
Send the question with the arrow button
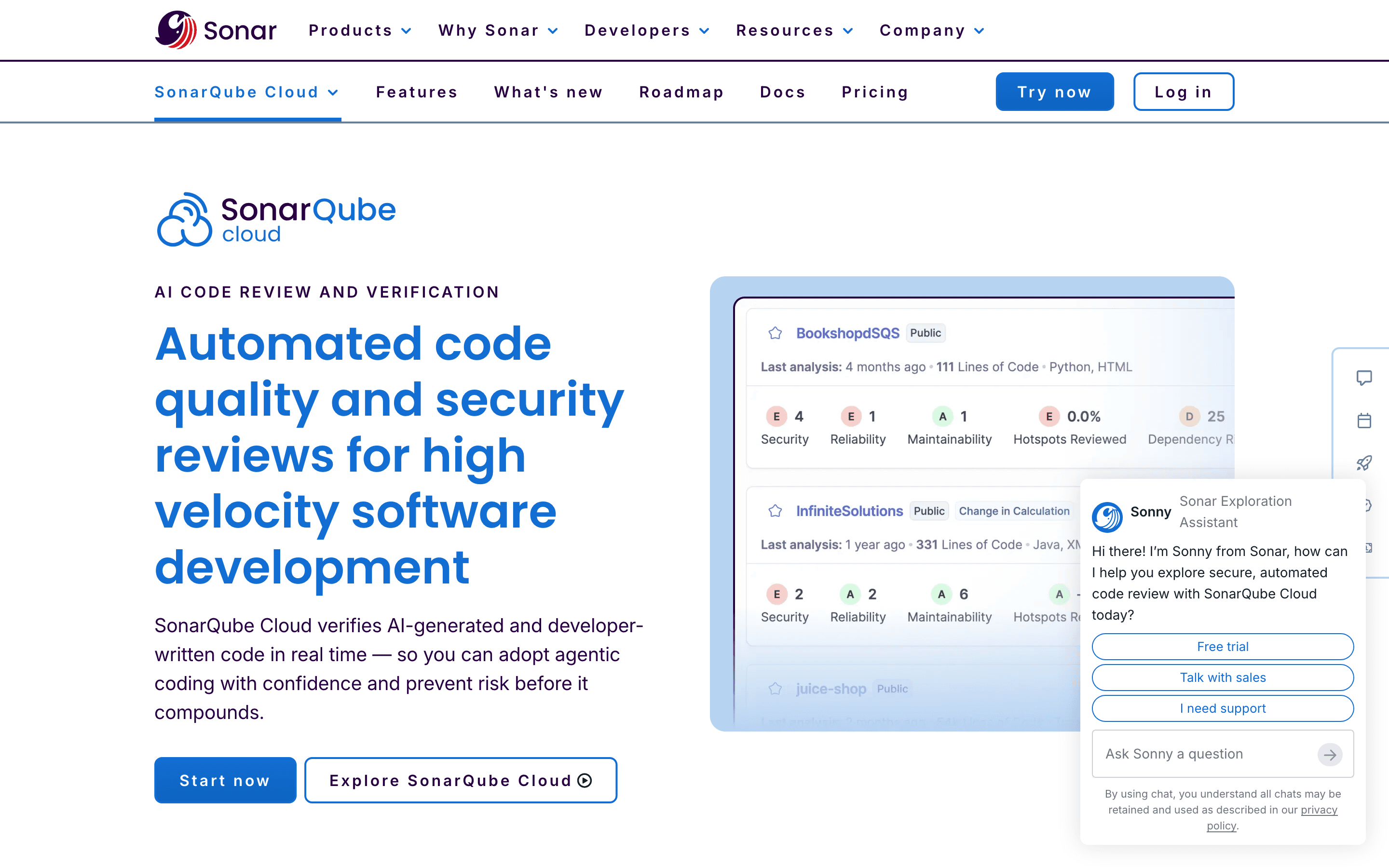coord(1329,754)
